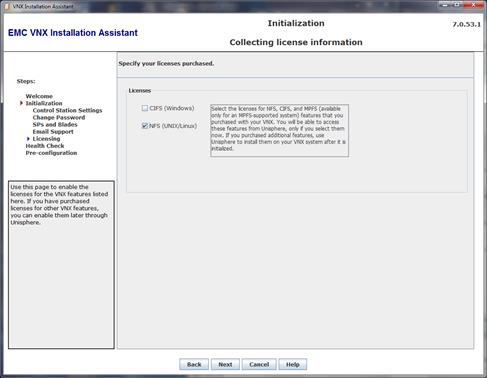
Task: Click the EMC VNX Installation Assistant title
Action: (x=73, y=33)
